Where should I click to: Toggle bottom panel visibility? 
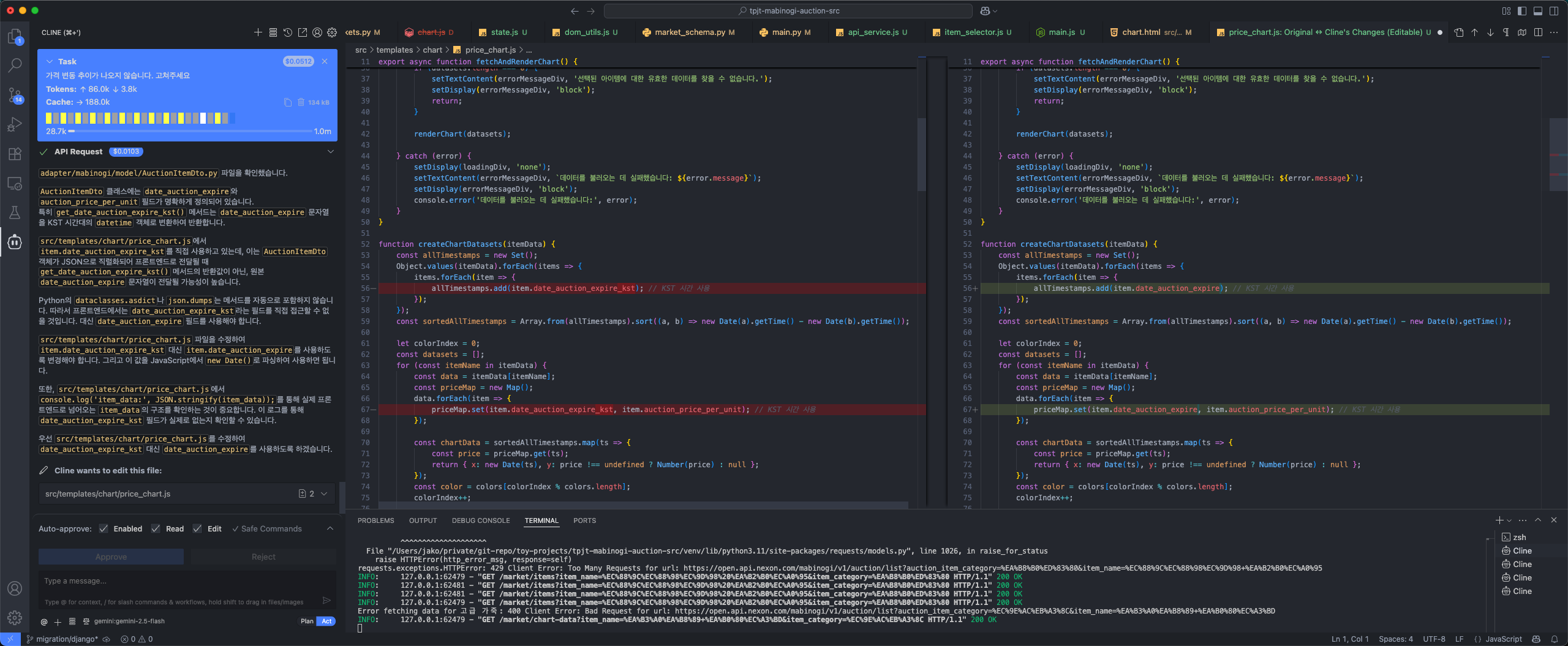1538,11
